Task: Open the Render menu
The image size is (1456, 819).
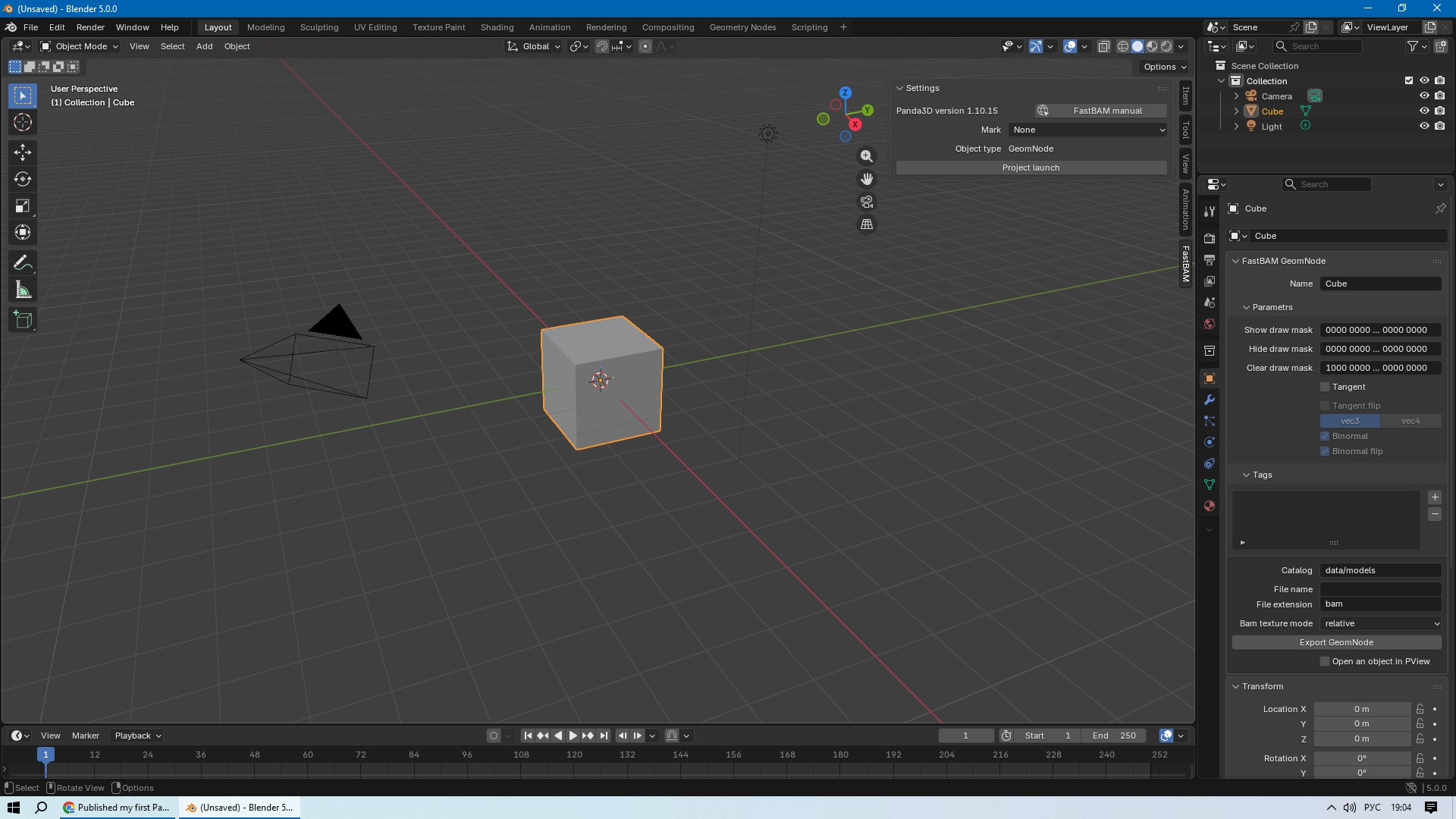Action: 90,27
